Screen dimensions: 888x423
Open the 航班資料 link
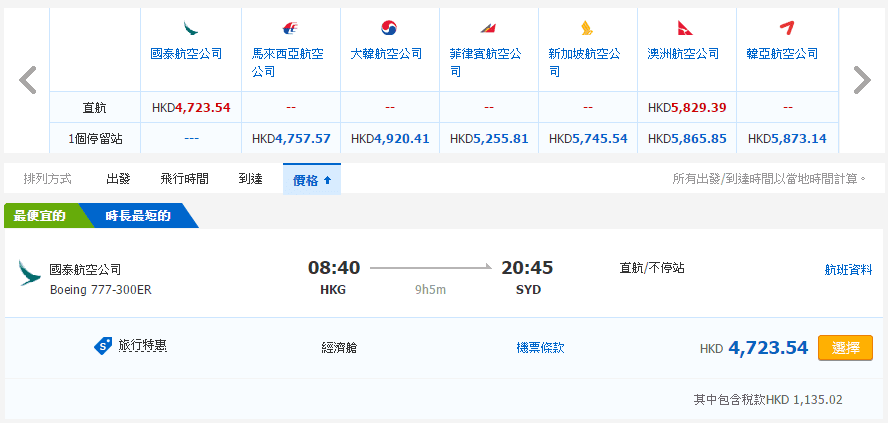pyautogui.click(x=848, y=269)
